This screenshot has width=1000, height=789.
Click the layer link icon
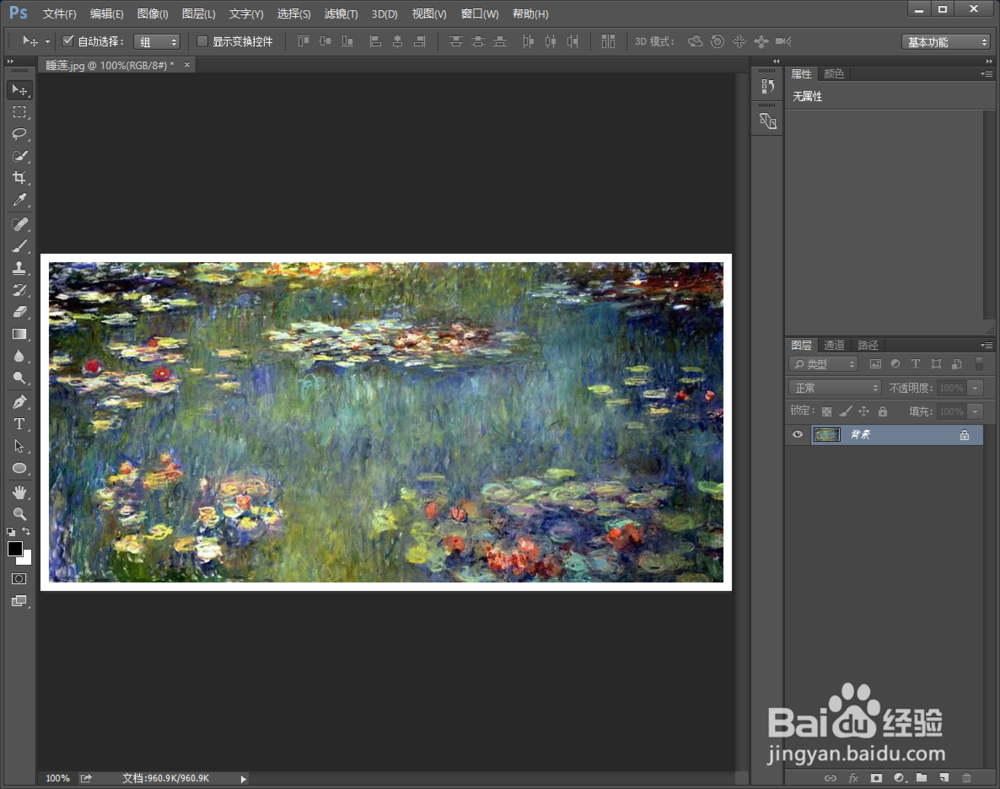coord(830,778)
